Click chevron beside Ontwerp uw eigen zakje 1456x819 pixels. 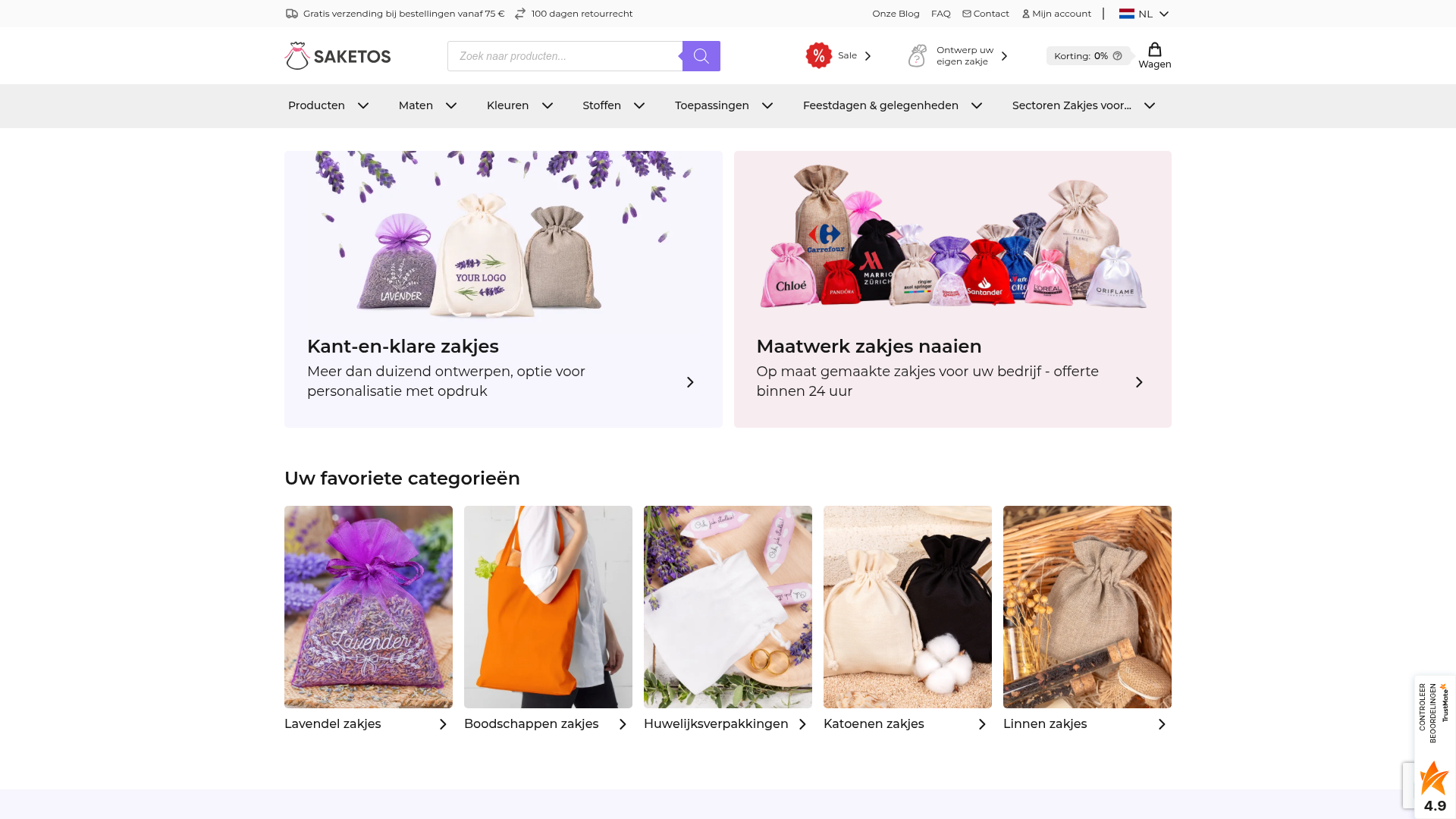click(x=1005, y=56)
